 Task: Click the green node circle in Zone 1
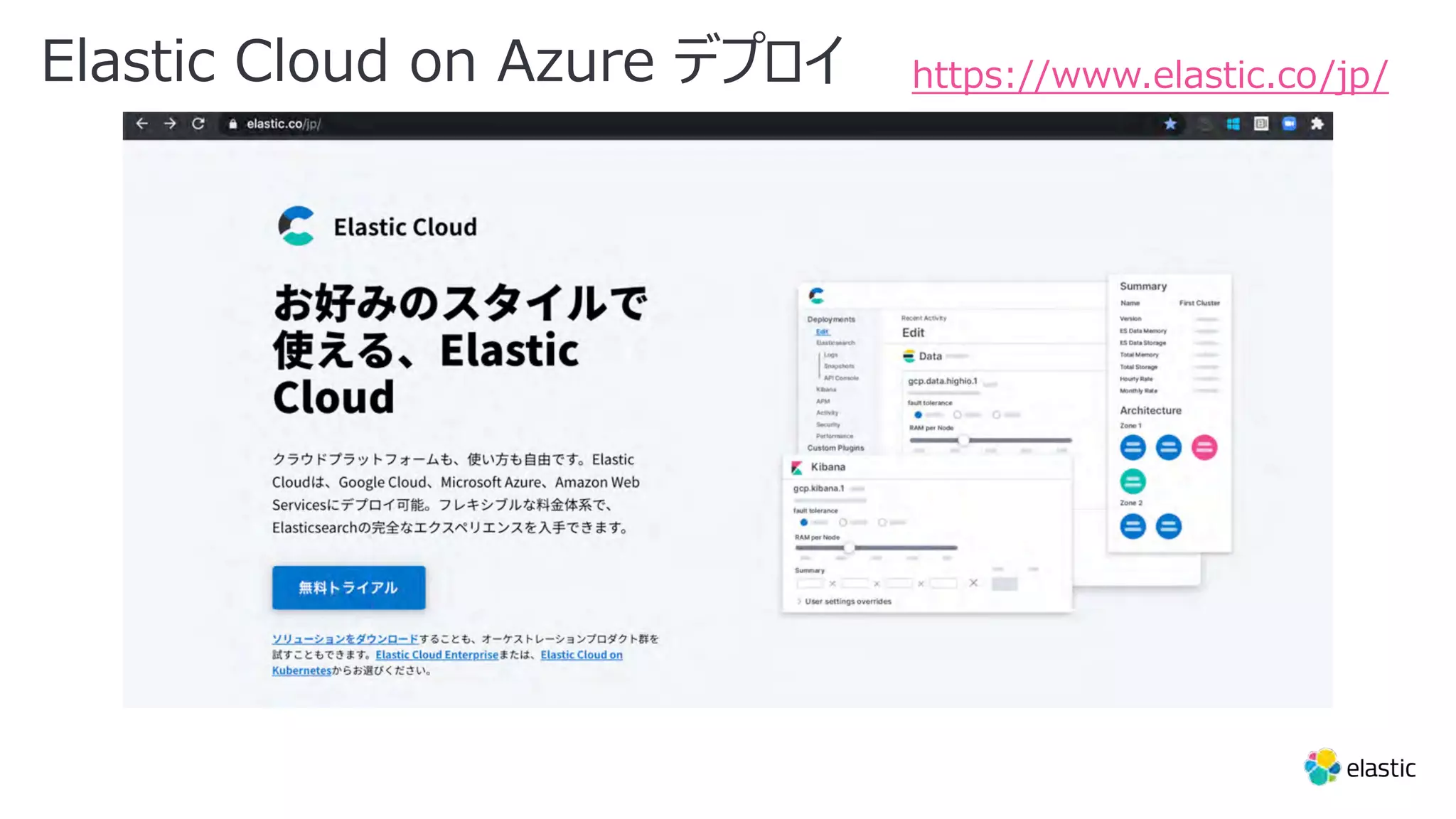1133,481
